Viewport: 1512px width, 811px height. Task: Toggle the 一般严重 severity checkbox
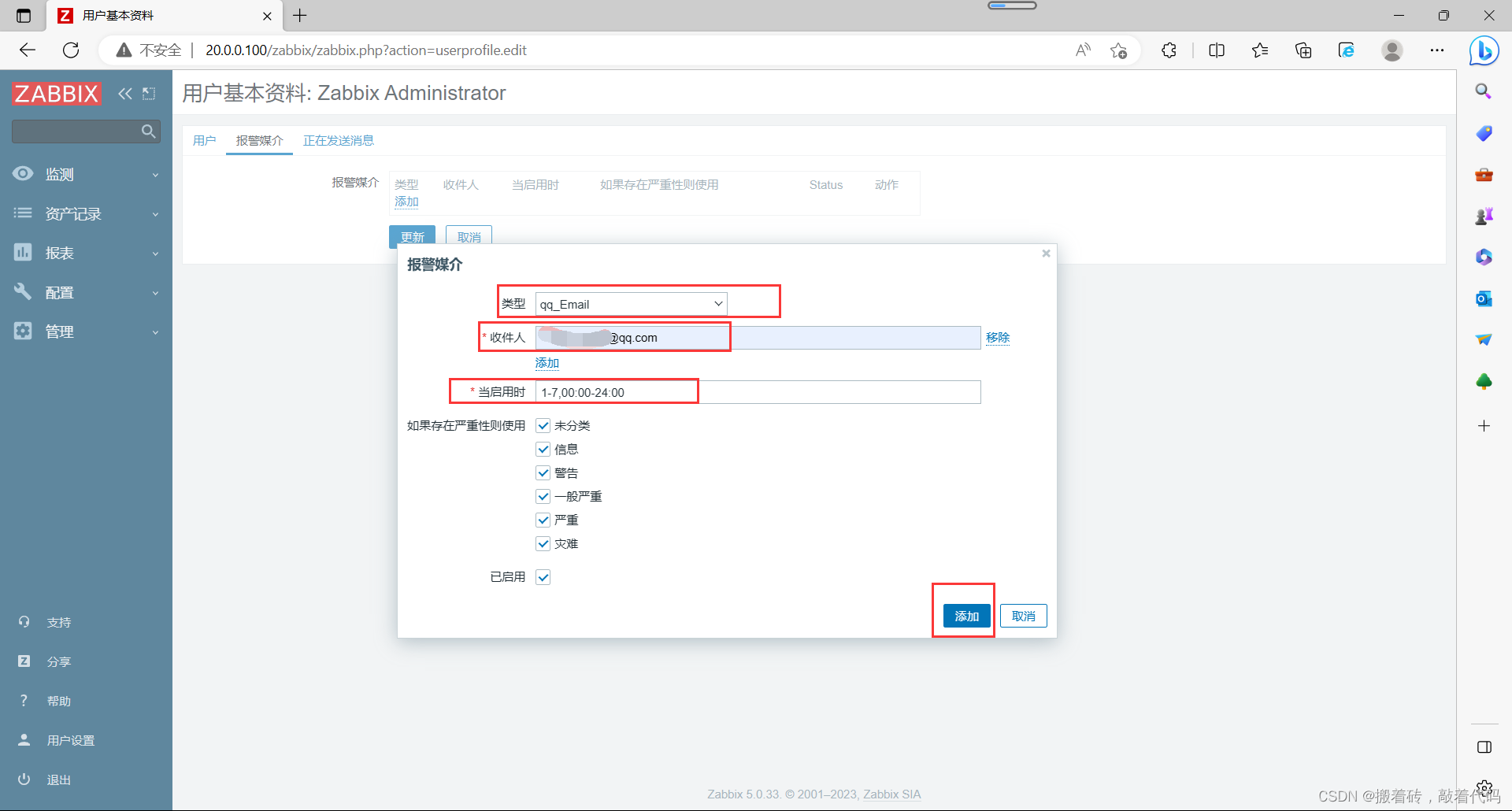coord(543,496)
